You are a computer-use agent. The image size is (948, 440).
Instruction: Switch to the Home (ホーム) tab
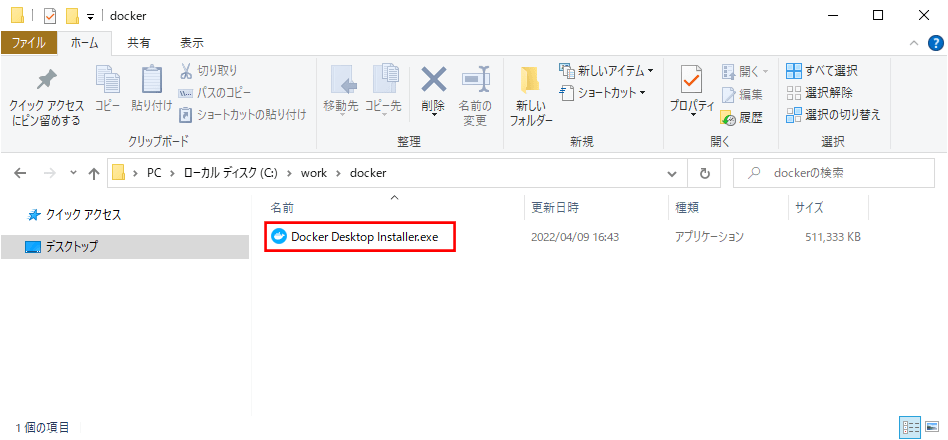coord(85,43)
